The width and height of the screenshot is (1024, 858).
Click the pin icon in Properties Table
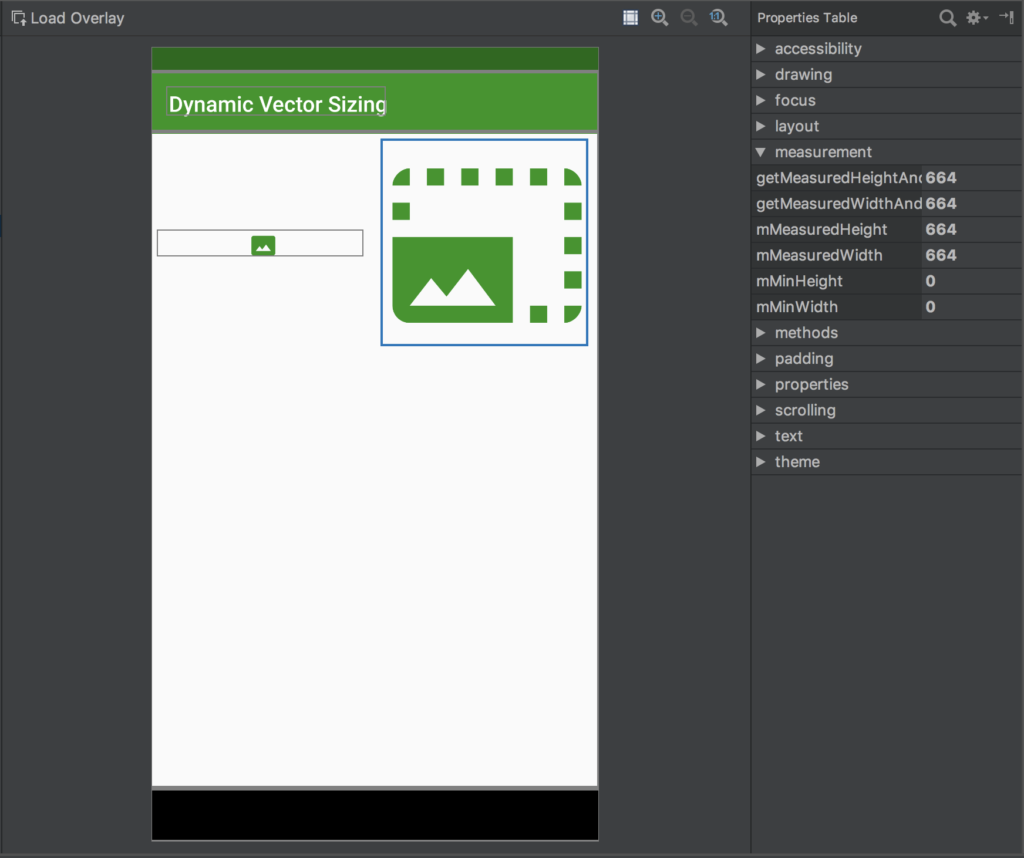click(x=1006, y=17)
